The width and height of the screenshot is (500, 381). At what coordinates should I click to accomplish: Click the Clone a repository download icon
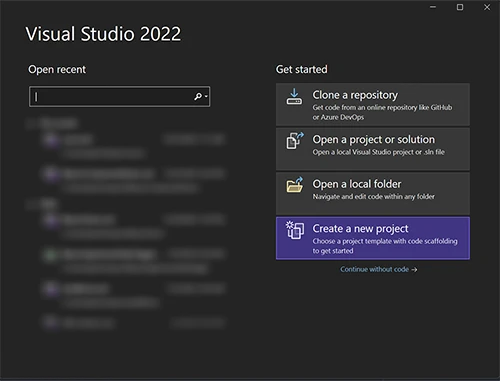click(x=294, y=97)
